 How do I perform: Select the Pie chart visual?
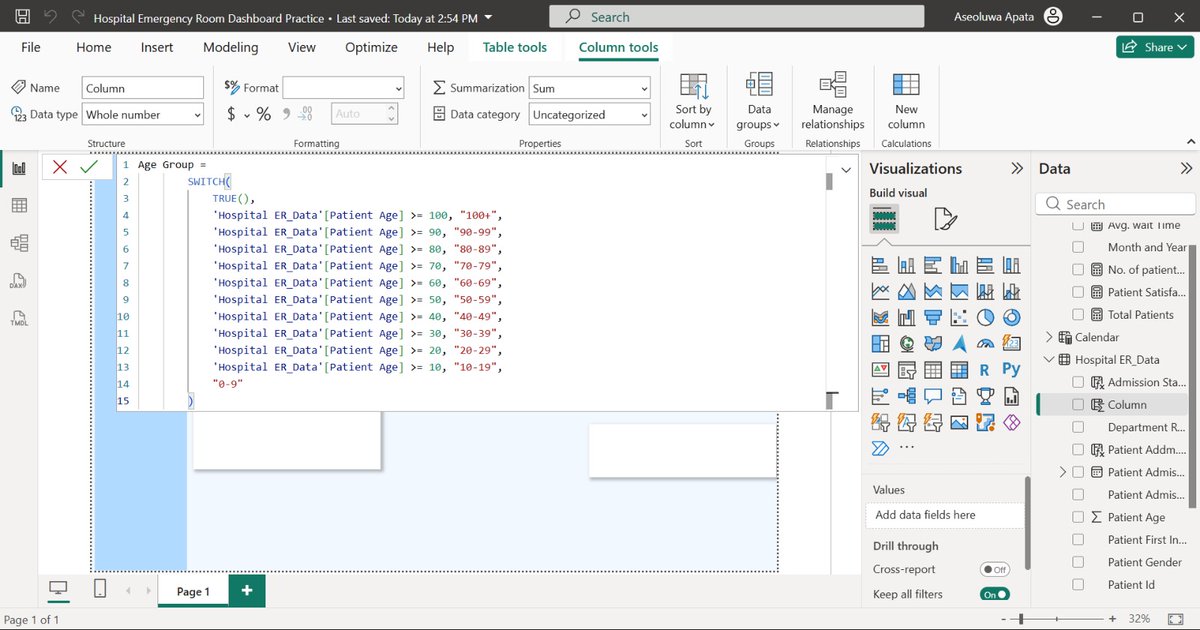pyautogui.click(x=985, y=318)
